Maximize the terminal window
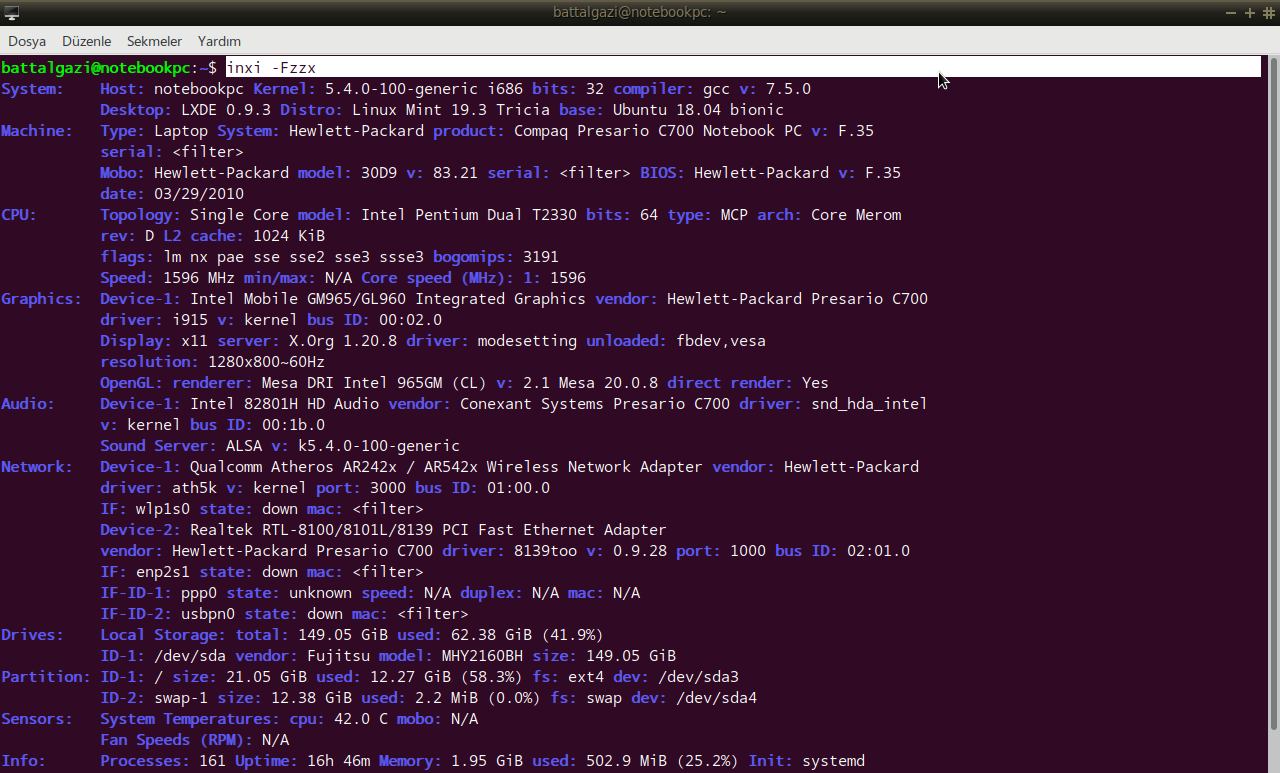 tap(1250, 12)
